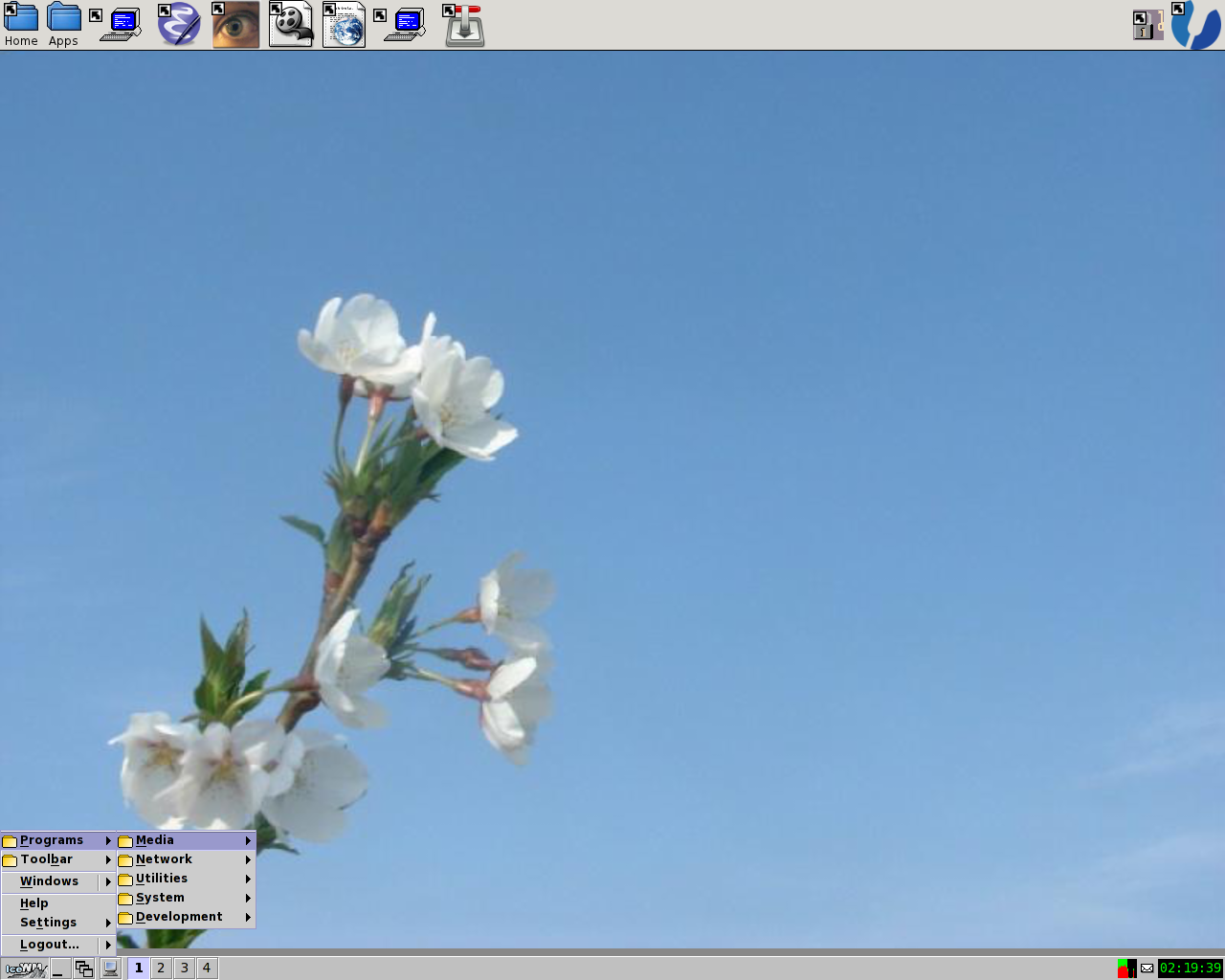Viewport: 1225px width, 980px height.
Task: Open the Media submenu entry
Action: [x=186, y=840]
